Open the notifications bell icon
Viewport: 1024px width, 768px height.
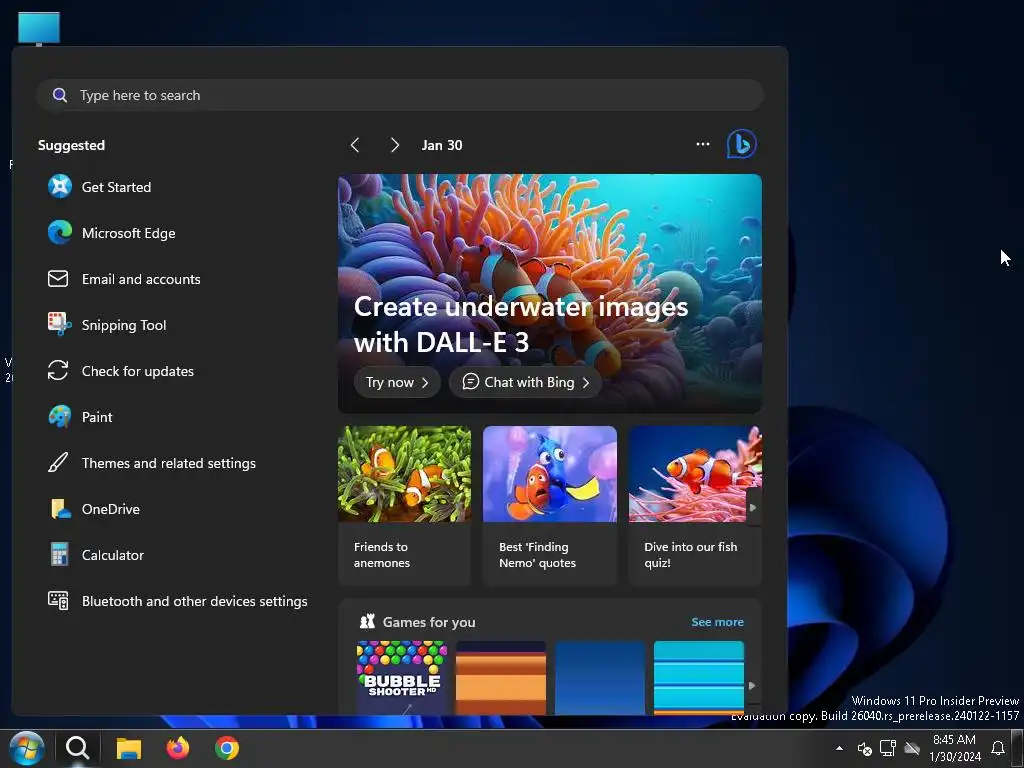click(998, 748)
